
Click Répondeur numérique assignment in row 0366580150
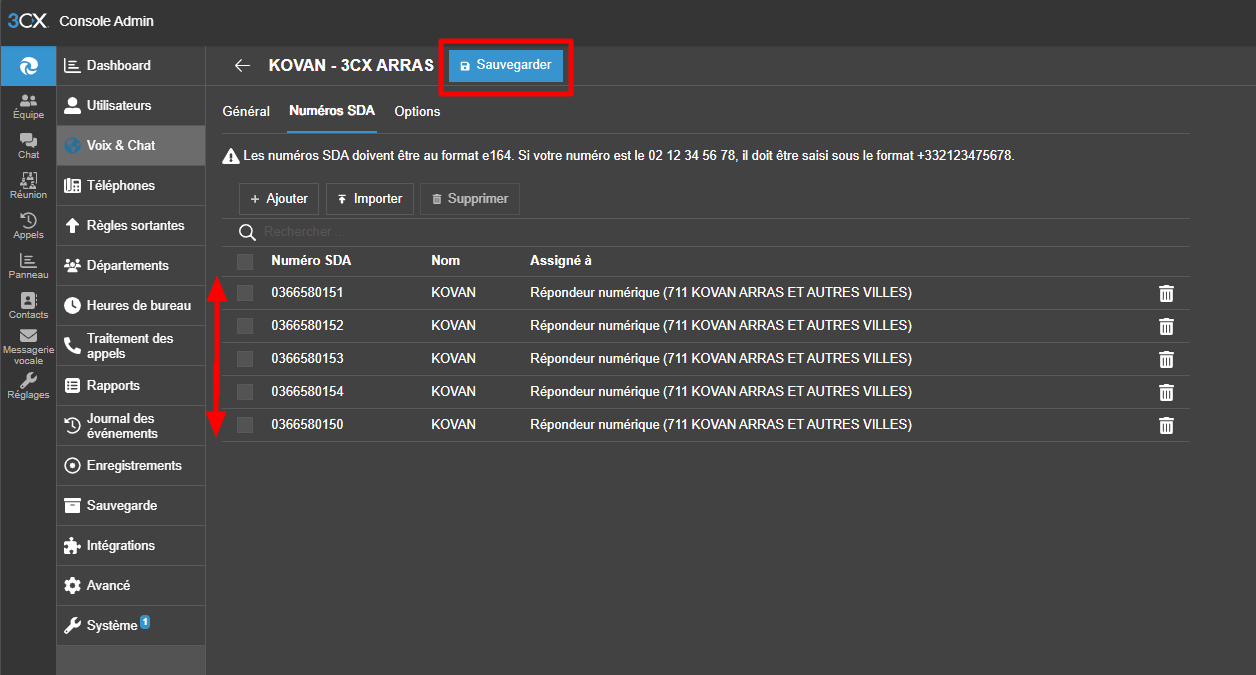(x=721, y=425)
